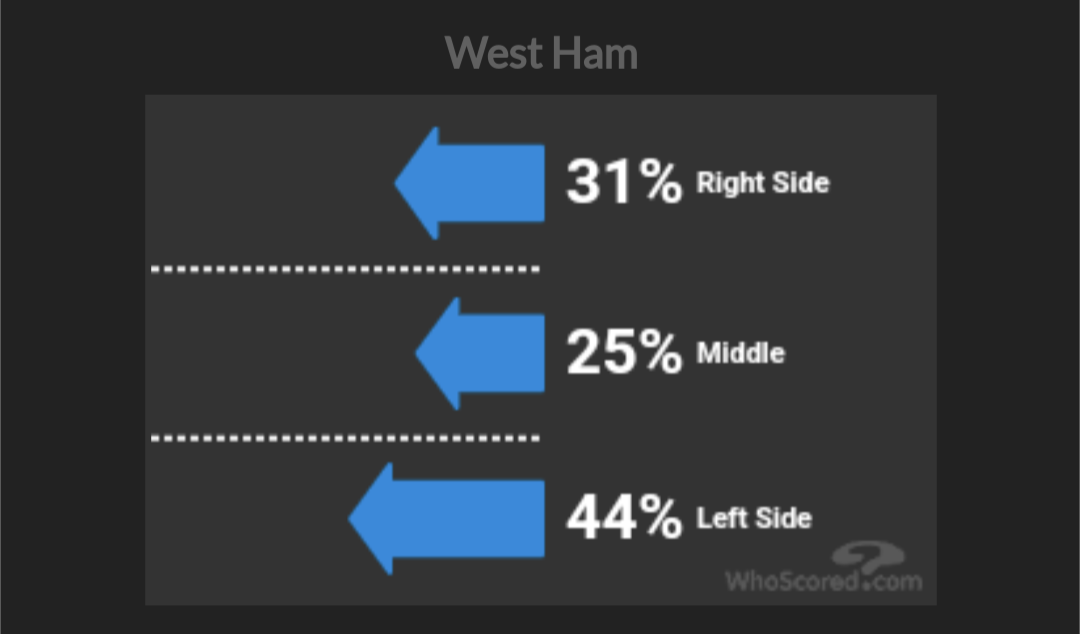Click the percent sign after 44
The width and height of the screenshot is (1080, 634).
click(x=661, y=517)
